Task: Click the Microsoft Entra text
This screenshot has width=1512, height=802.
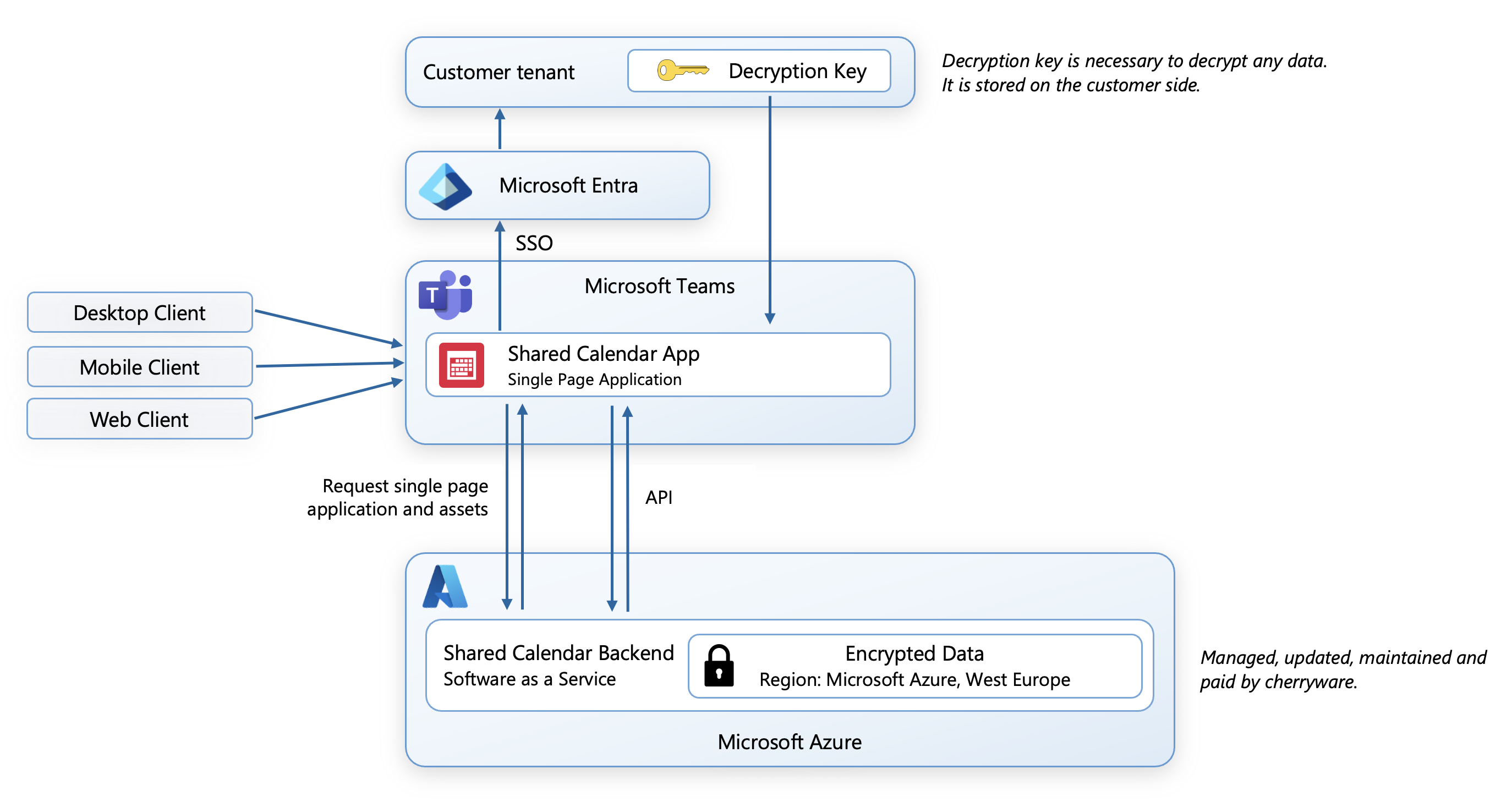Action: tap(568, 185)
